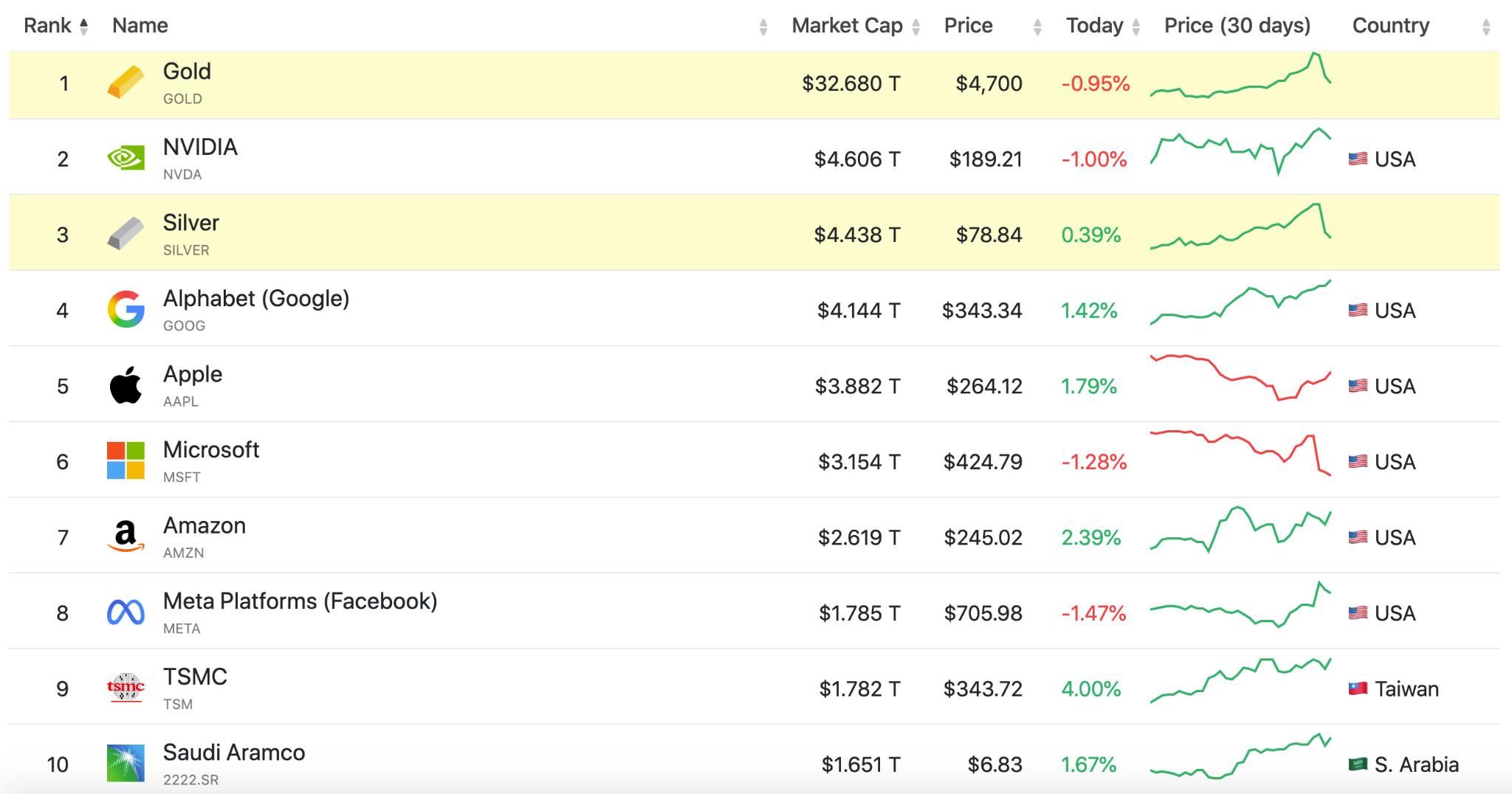Screen dimensions: 1512x794
Task: Click the Taiwan country label for TSMC
Action: point(1406,688)
